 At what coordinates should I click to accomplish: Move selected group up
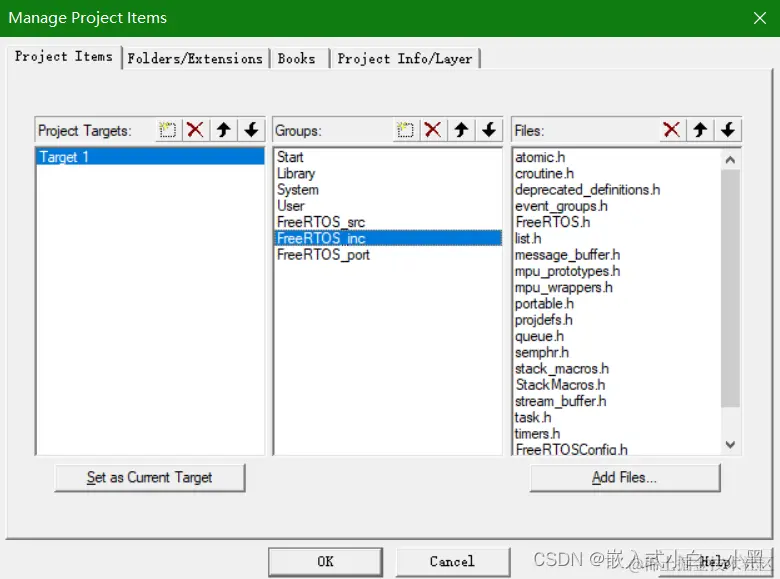tap(461, 130)
